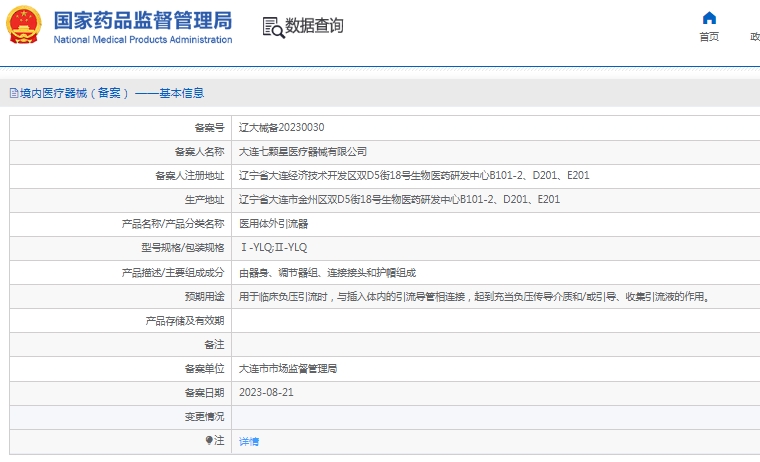Click the 变更情况 row label

[205, 416]
